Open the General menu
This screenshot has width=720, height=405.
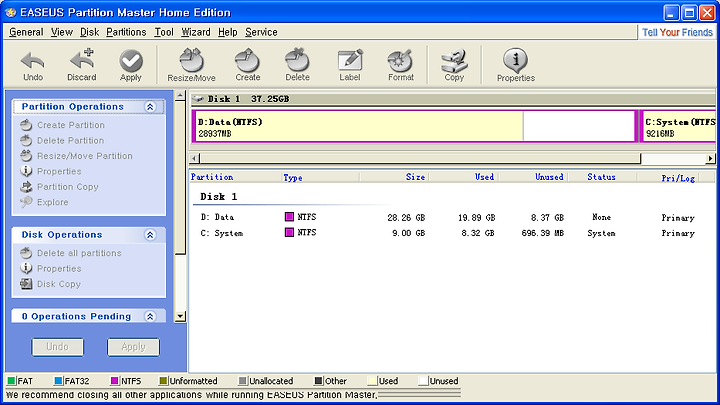(x=26, y=32)
